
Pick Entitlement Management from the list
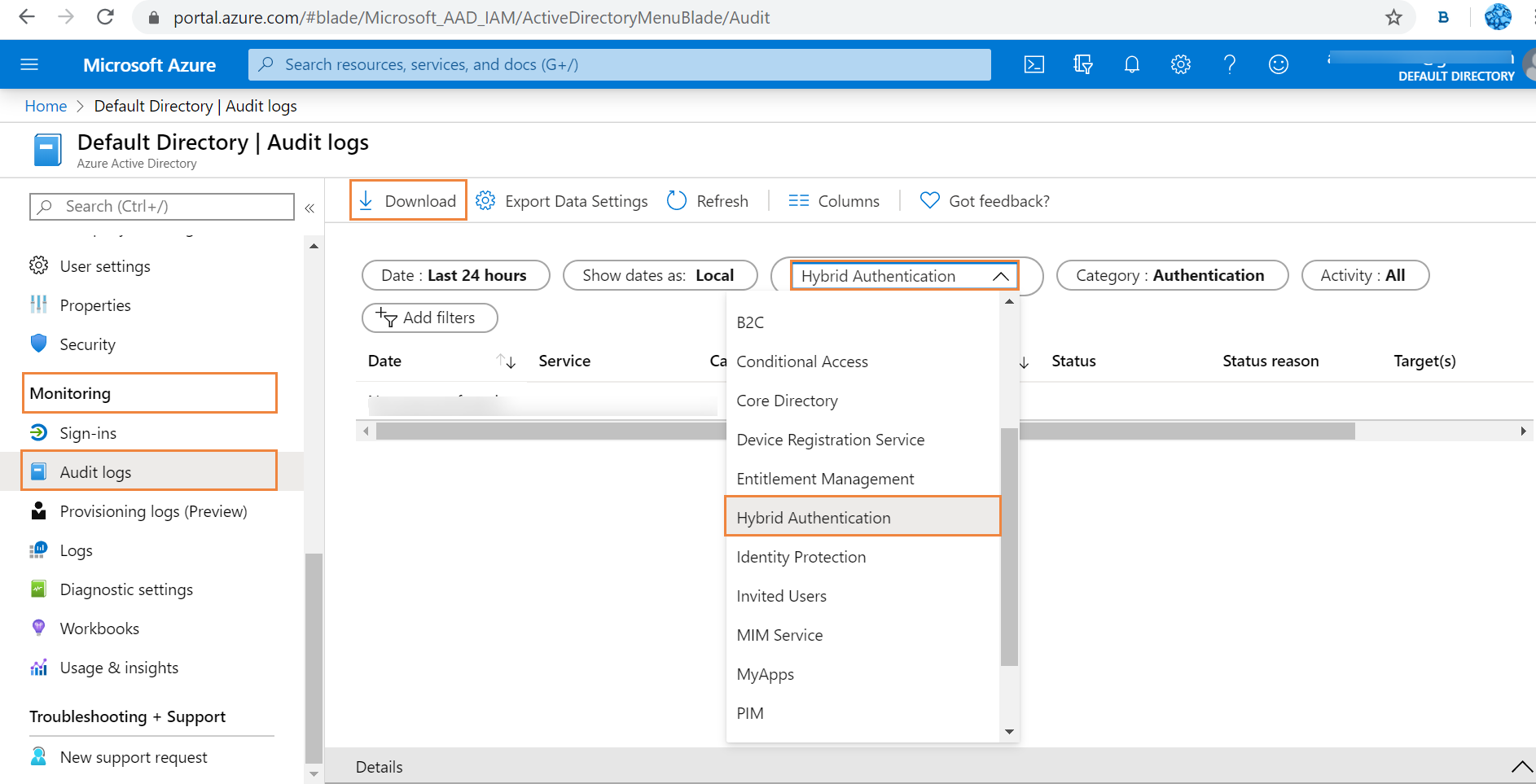[x=863, y=479]
